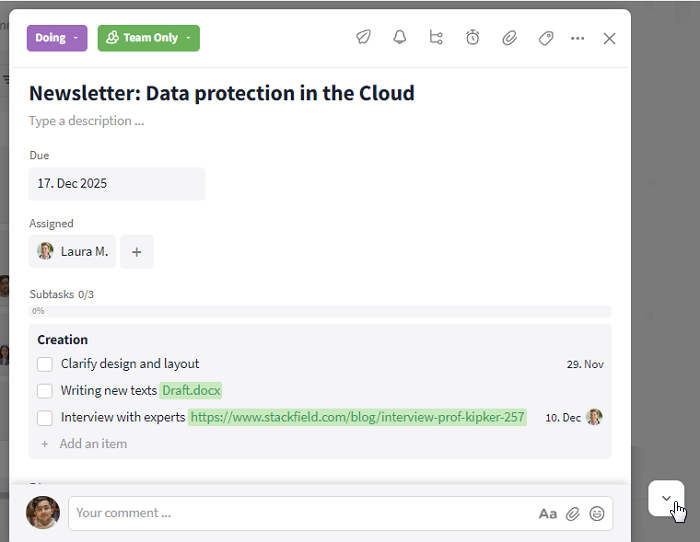This screenshot has height=542, width=700.
Task: Mark Interview with experts as done
Action: point(45,418)
